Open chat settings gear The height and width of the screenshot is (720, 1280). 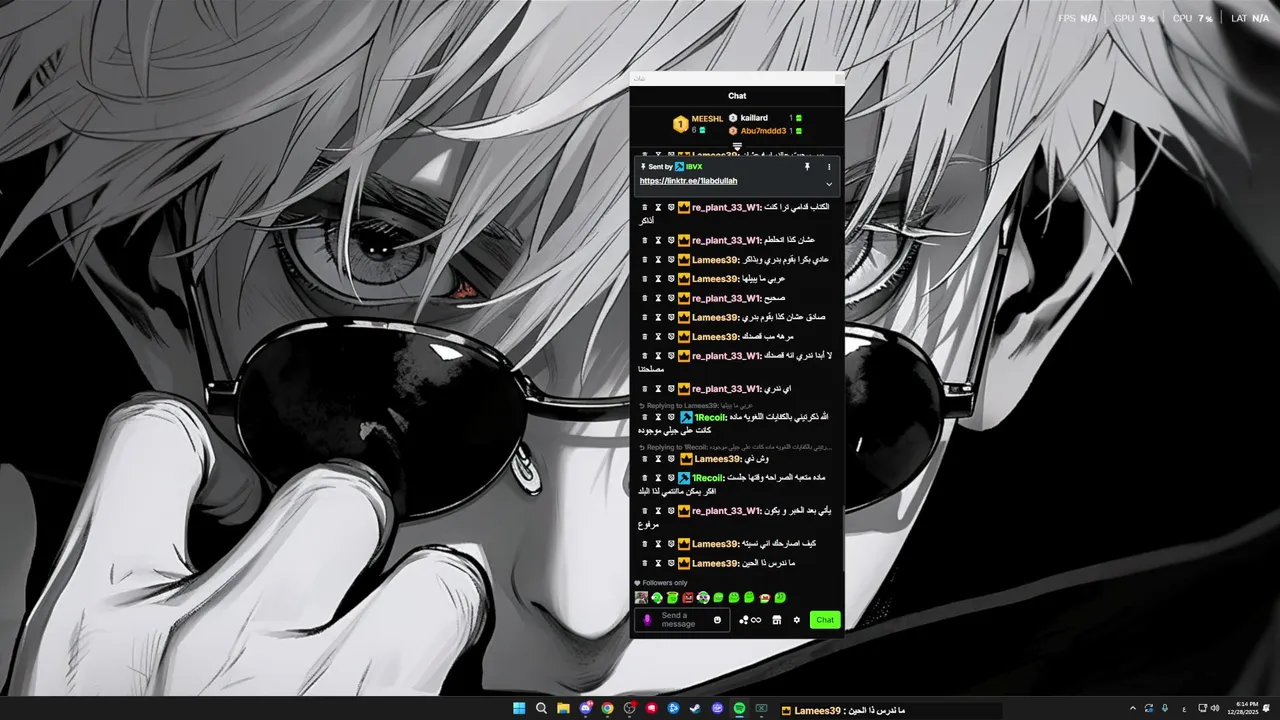[x=797, y=620]
